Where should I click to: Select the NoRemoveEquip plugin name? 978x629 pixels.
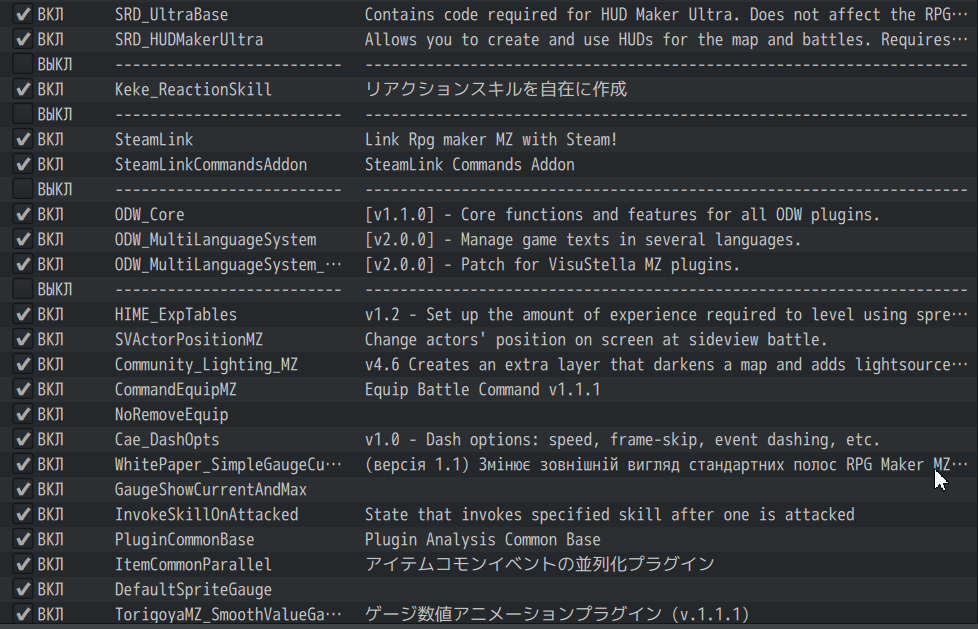click(172, 414)
